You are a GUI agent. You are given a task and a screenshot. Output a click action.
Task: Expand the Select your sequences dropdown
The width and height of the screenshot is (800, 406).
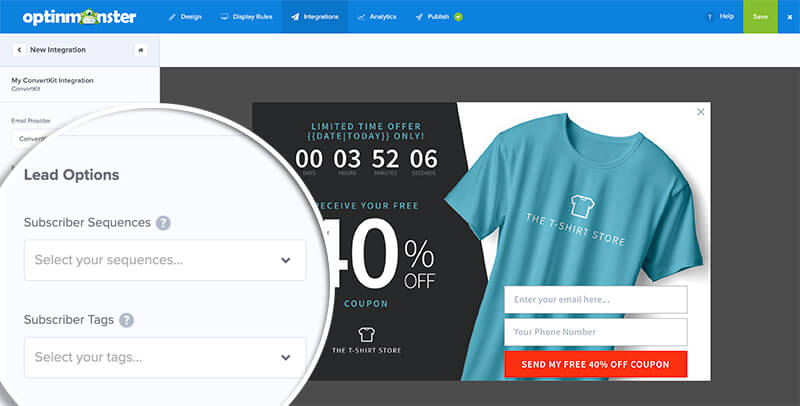click(x=165, y=260)
